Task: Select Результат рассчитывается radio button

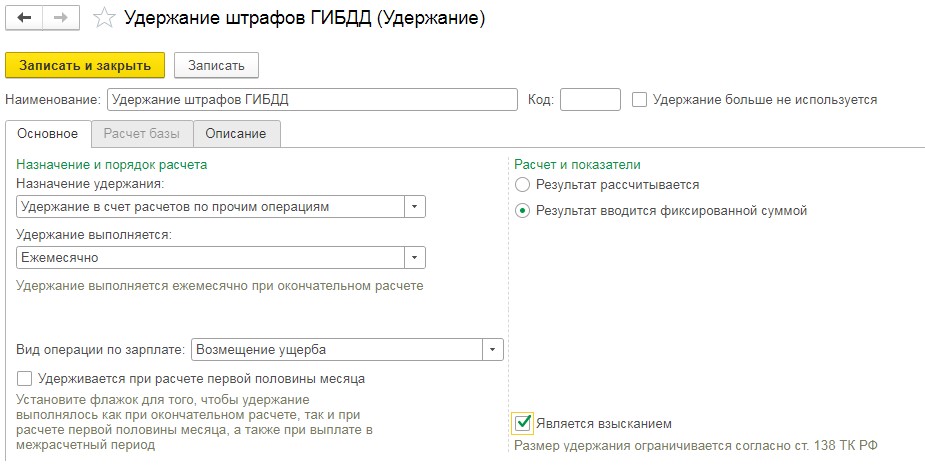Action: pos(522,184)
